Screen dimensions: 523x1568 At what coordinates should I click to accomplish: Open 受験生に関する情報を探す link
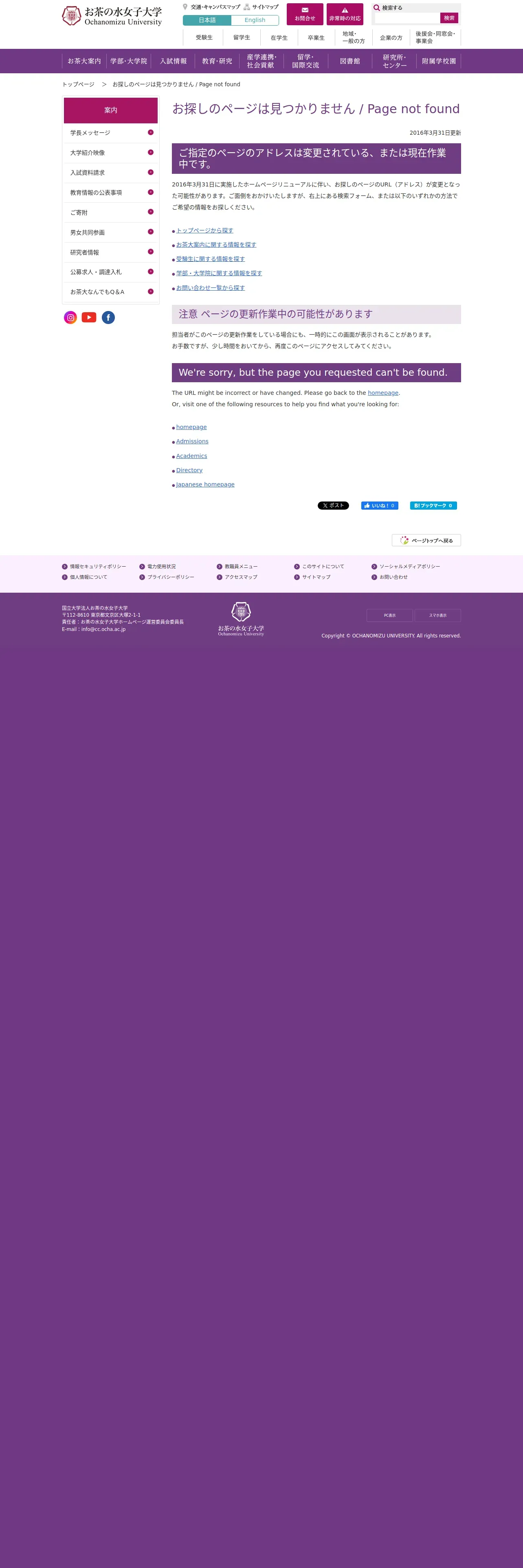pos(211,259)
